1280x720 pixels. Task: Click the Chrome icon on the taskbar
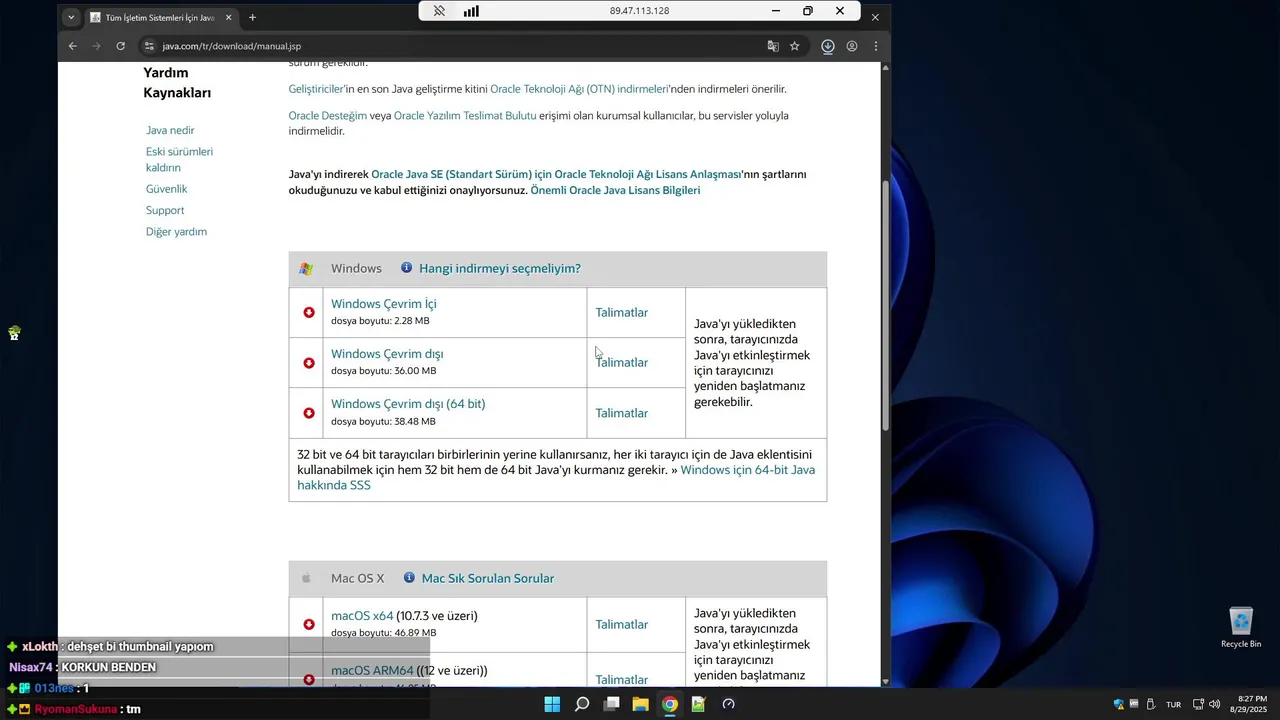coord(670,704)
